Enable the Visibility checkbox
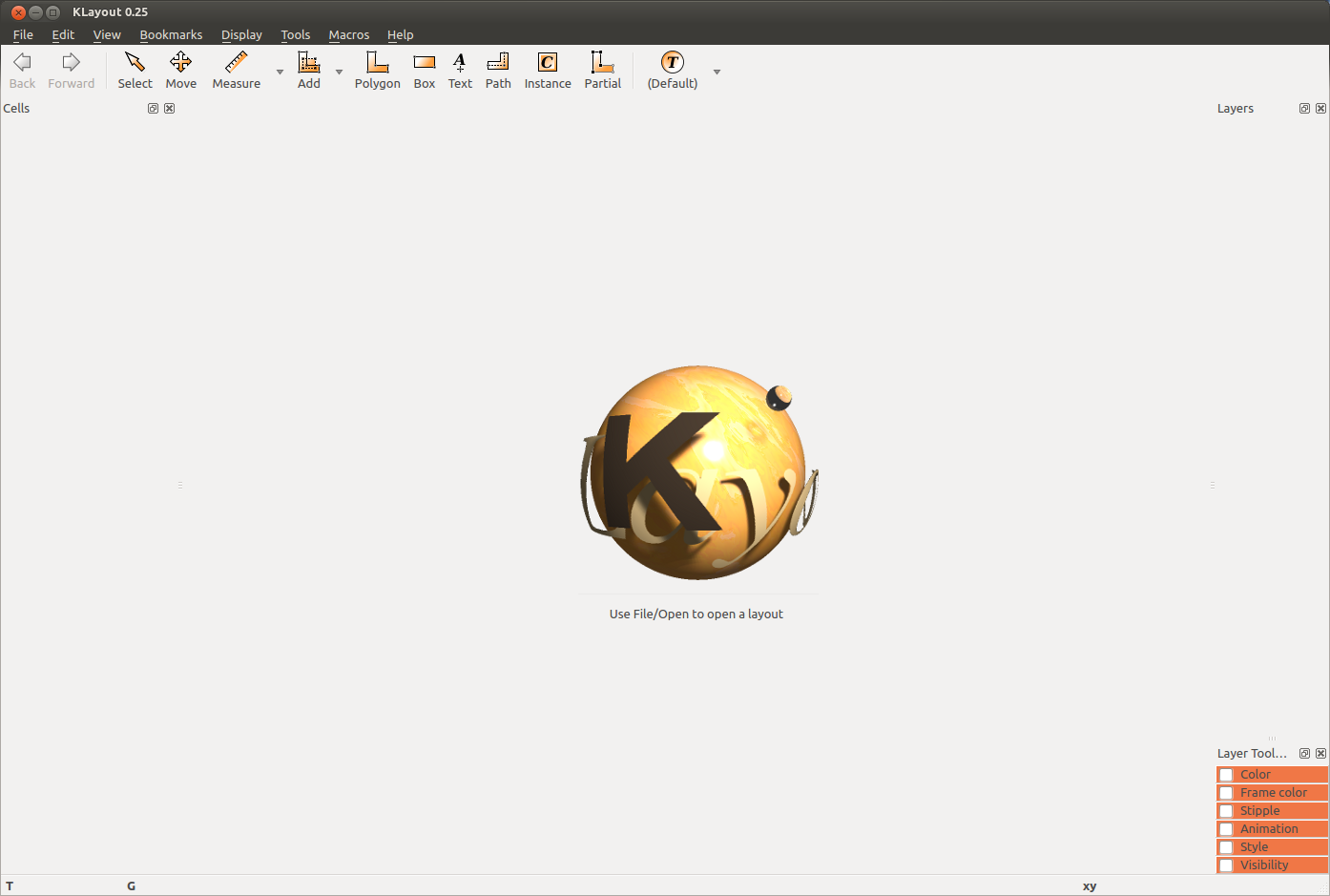Image resolution: width=1330 pixels, height=896 pixels. pos(1227,865)
